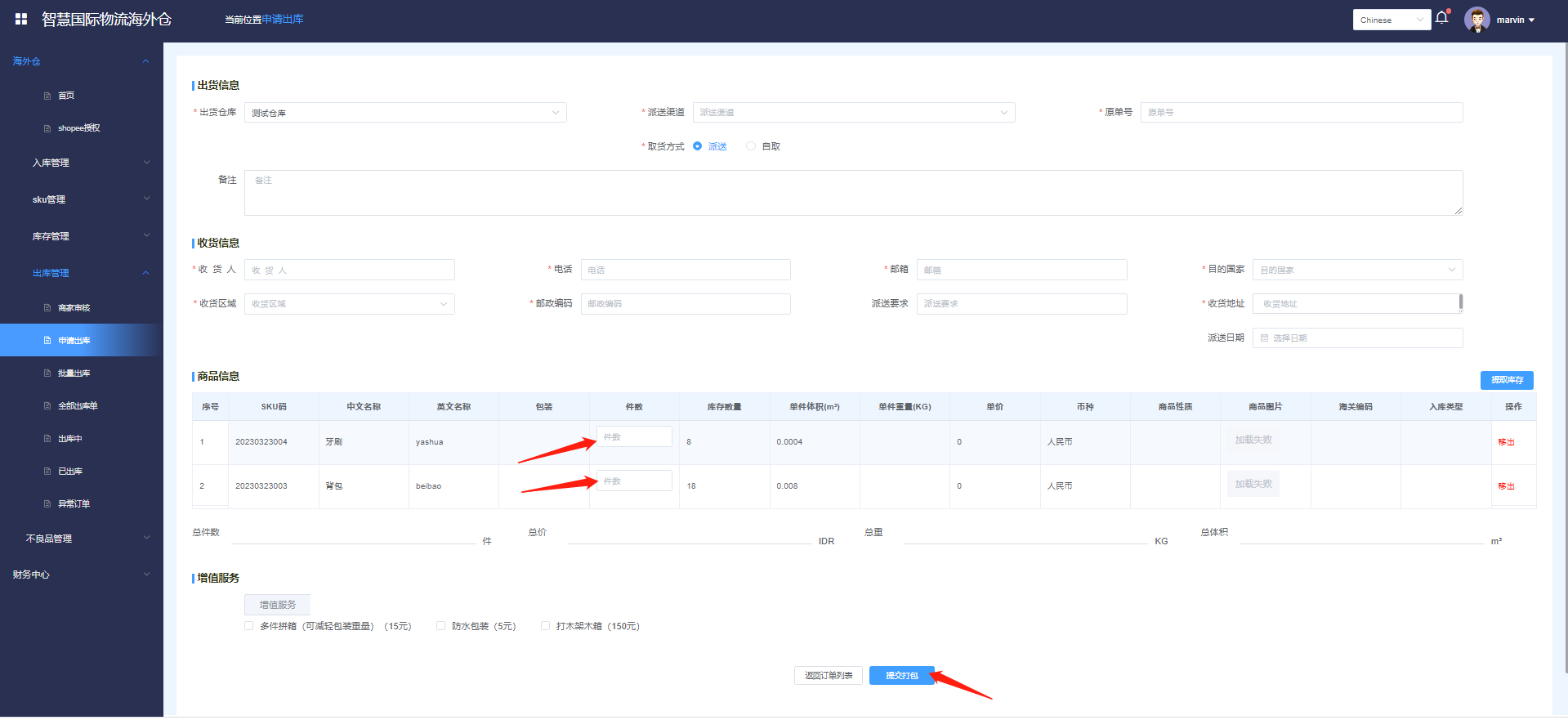The height and width of the screenshot is (720, 1568).
Task: Check the 防水包装 (5元) checkbox
Action: pyautogui.click(x=441, y=626)
